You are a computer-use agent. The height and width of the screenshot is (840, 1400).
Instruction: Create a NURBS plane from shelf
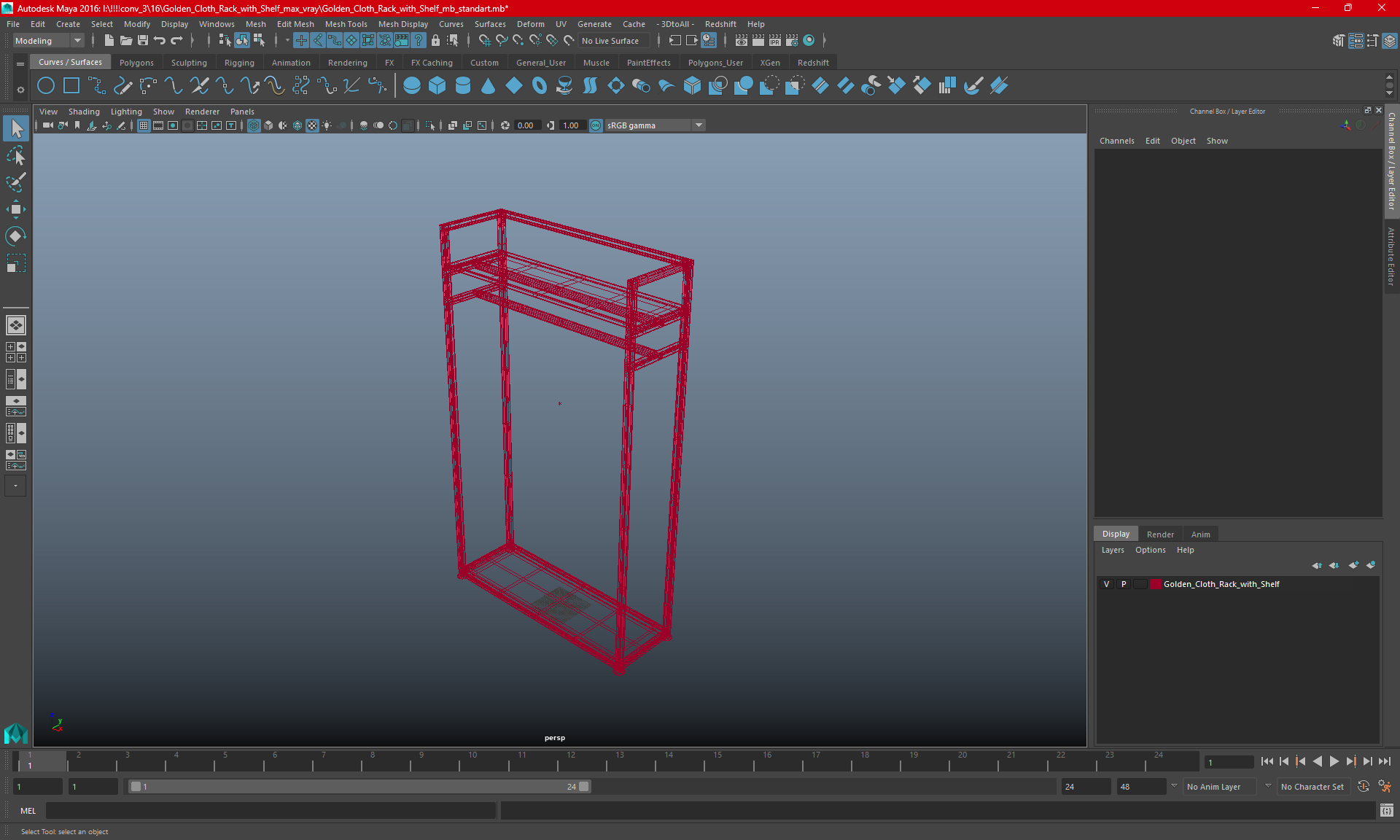[x=514, y=86]
